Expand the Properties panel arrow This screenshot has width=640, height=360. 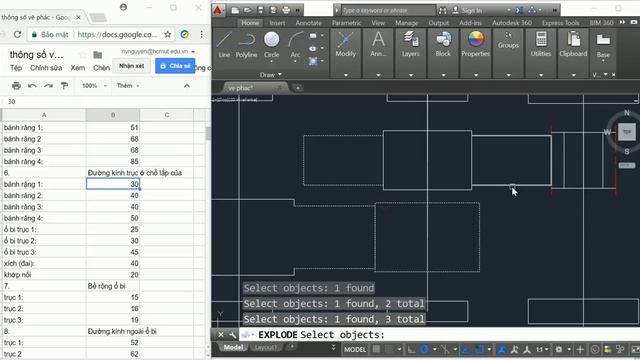coord(476,75)
